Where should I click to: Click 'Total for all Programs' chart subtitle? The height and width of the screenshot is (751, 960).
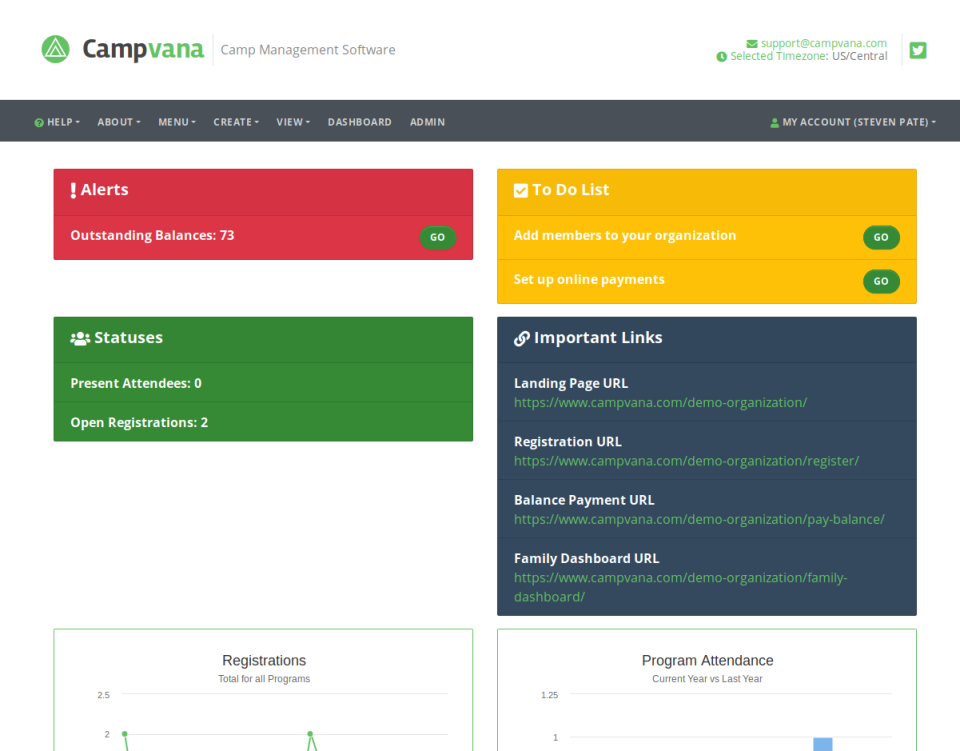click(264, 679)
